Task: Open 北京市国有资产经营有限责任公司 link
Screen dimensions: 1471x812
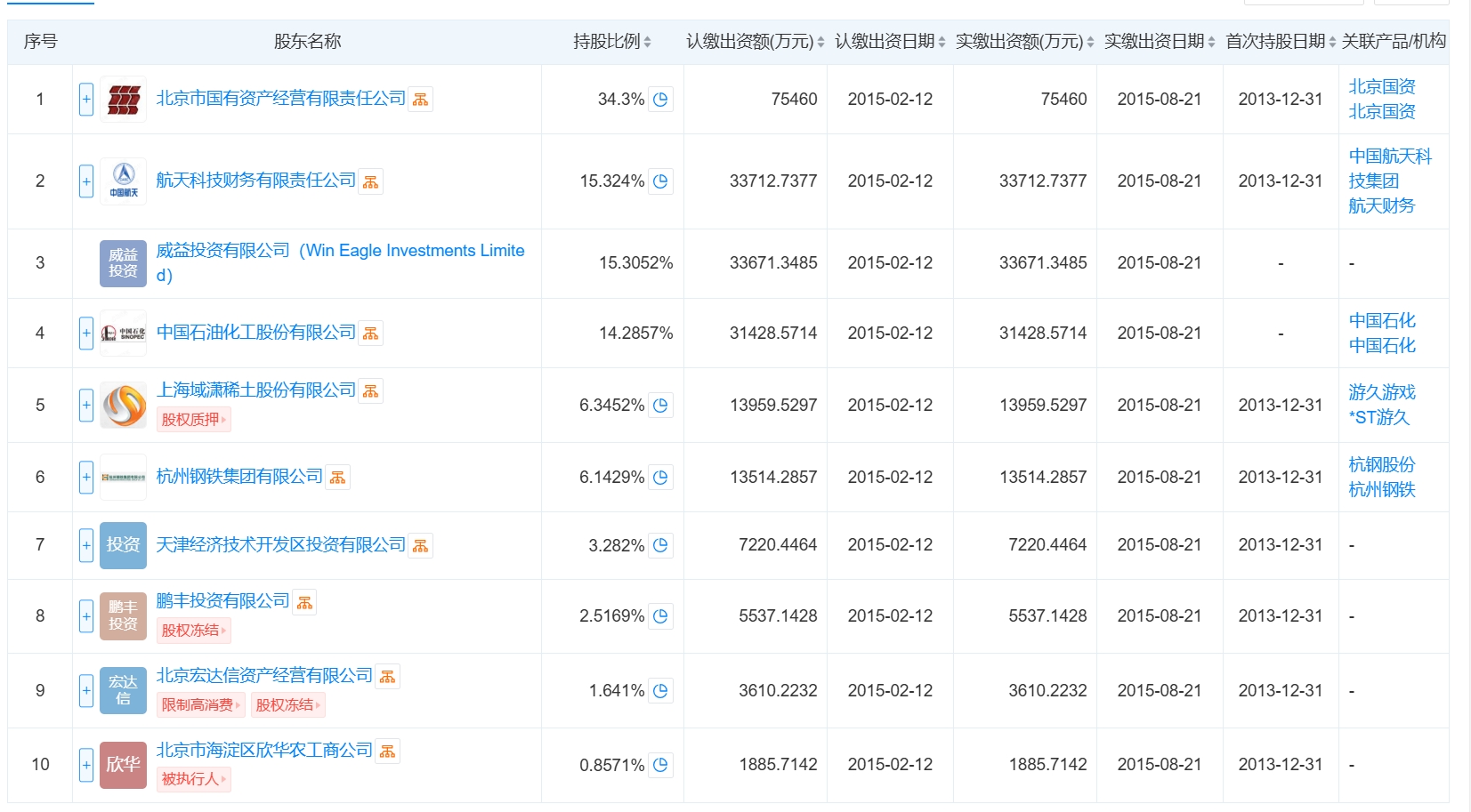Action: pos(281,99)
